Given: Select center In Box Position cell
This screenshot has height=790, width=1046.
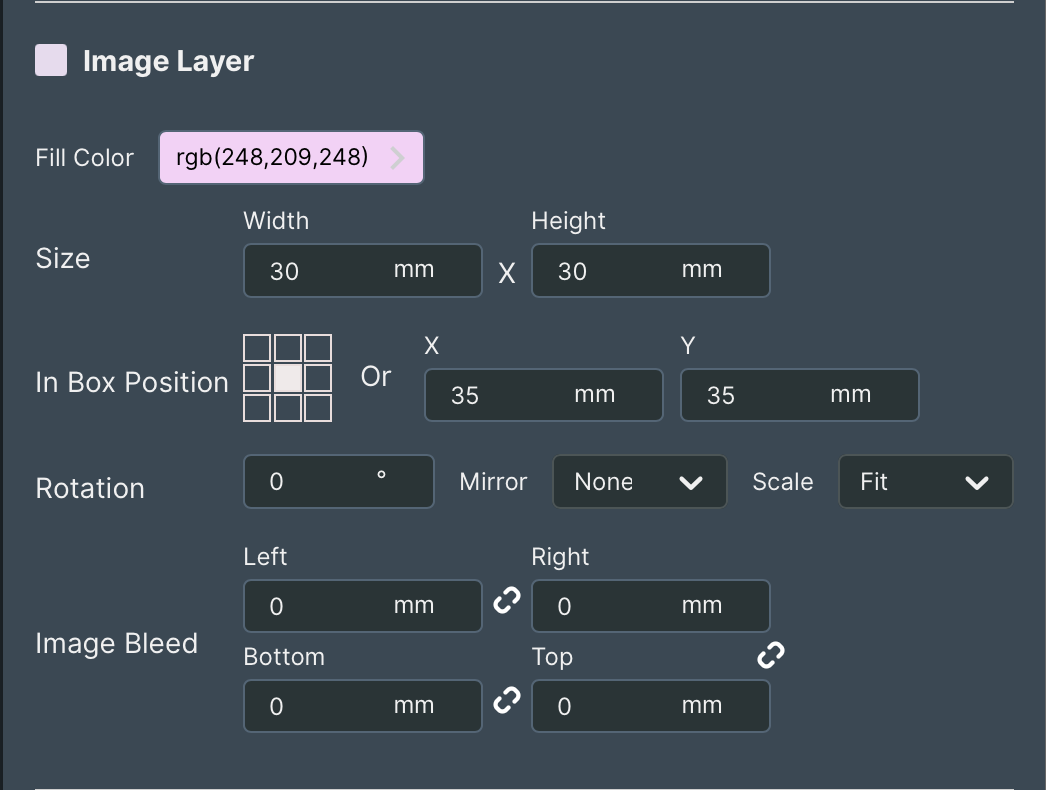Looking at the screenshot, I should 288,378.
